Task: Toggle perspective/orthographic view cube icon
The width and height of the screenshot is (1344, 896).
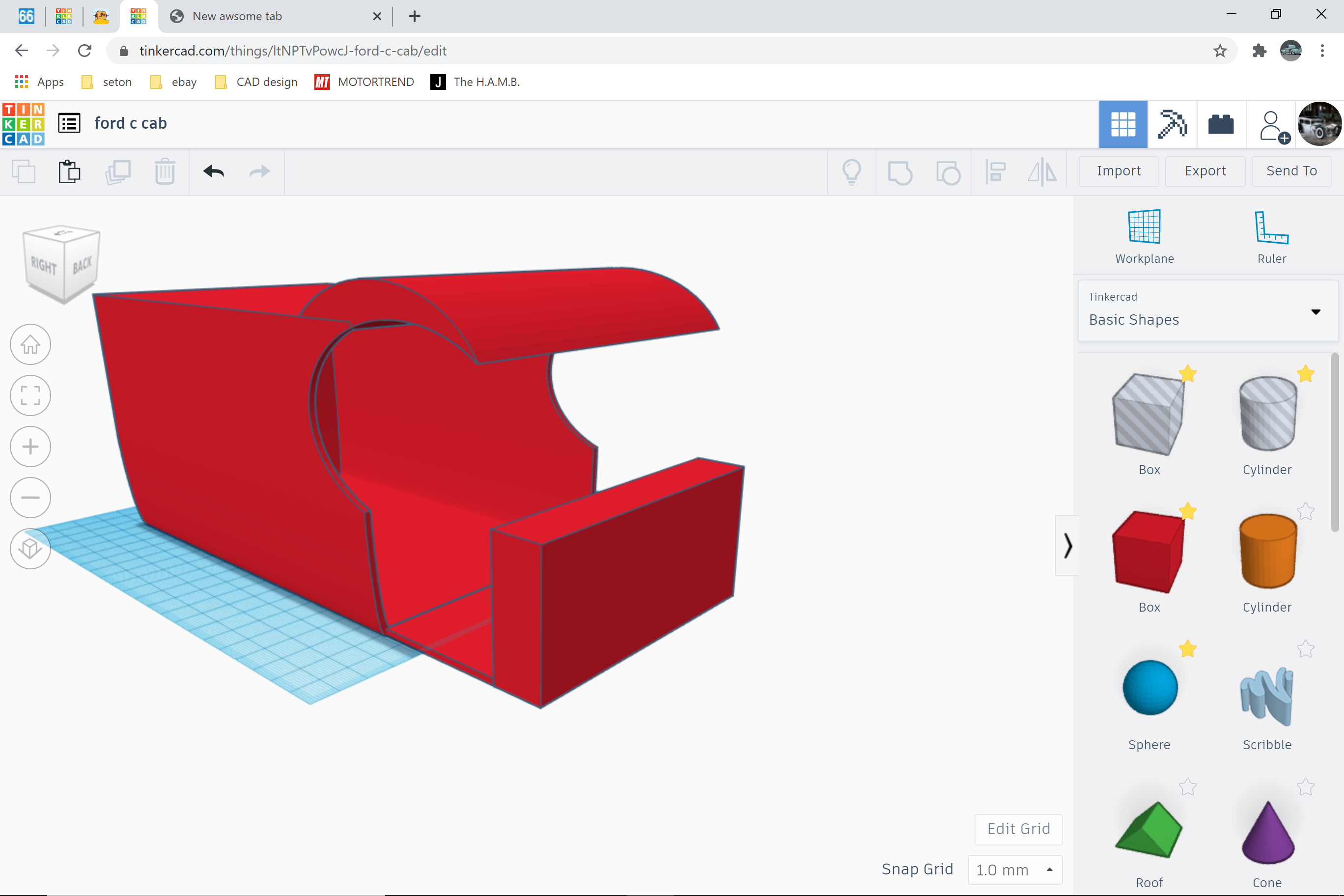Action: pyautogui.click(x=30, y=549)
